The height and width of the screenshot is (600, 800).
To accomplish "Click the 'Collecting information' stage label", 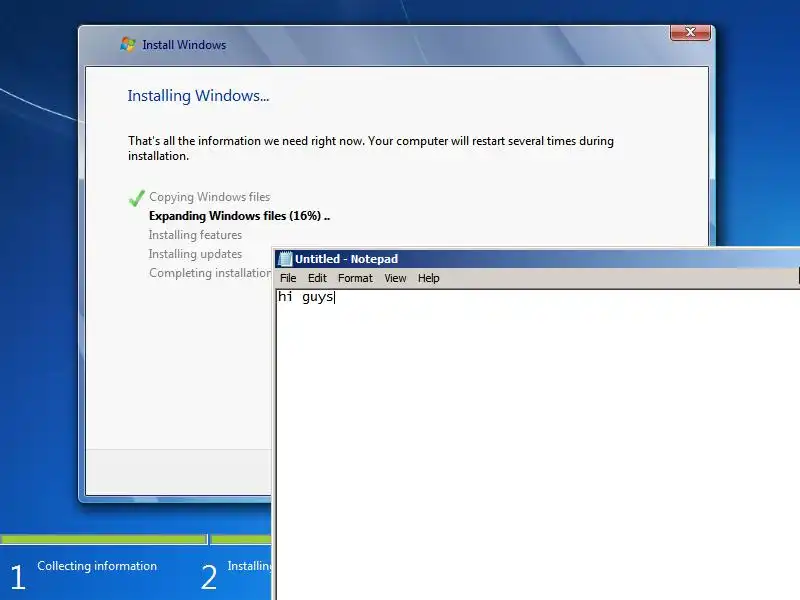I will 97,566.
